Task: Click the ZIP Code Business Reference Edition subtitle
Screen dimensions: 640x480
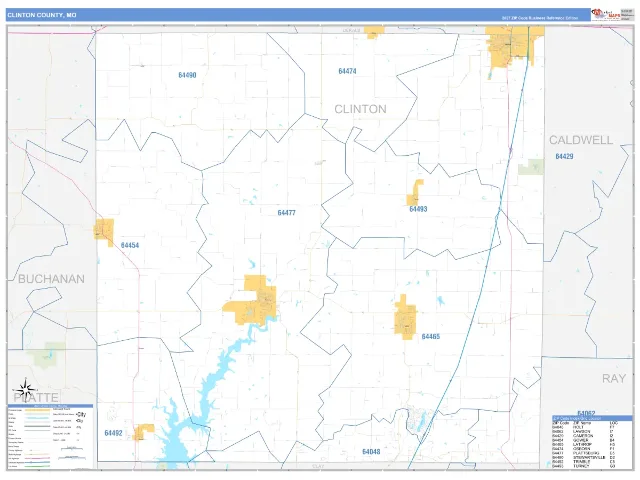Action: (540, 18)
